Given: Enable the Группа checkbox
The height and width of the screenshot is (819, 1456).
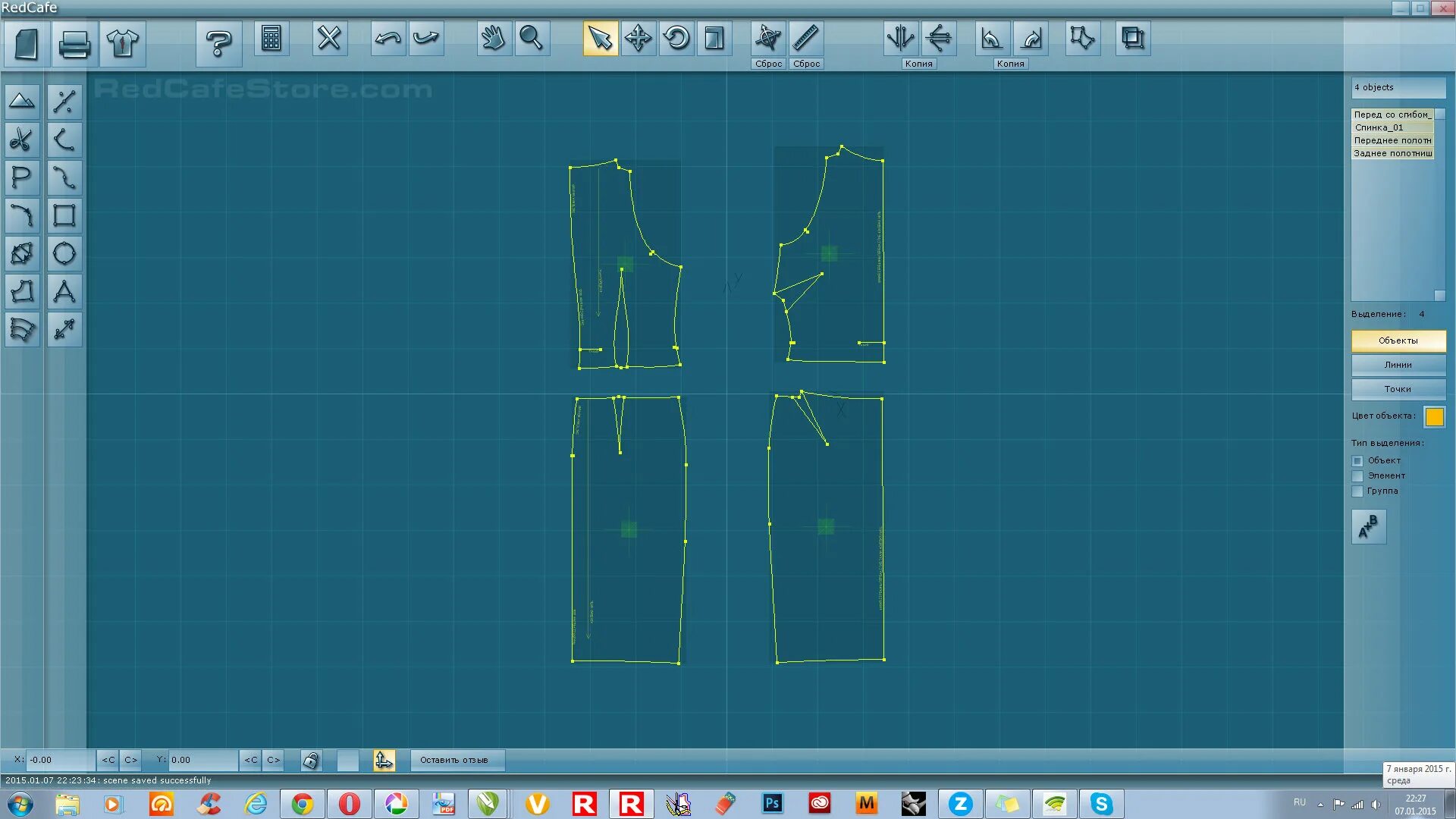Looking at the screenshot, I should tap(1357, 491).
